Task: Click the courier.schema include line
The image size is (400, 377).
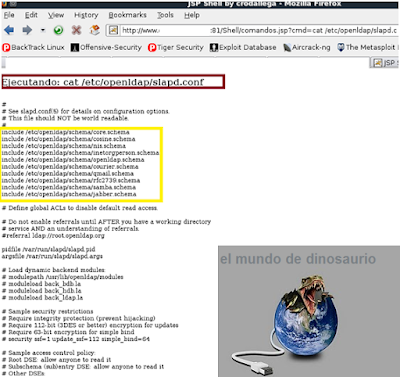Action: click(x=70, y=167)
